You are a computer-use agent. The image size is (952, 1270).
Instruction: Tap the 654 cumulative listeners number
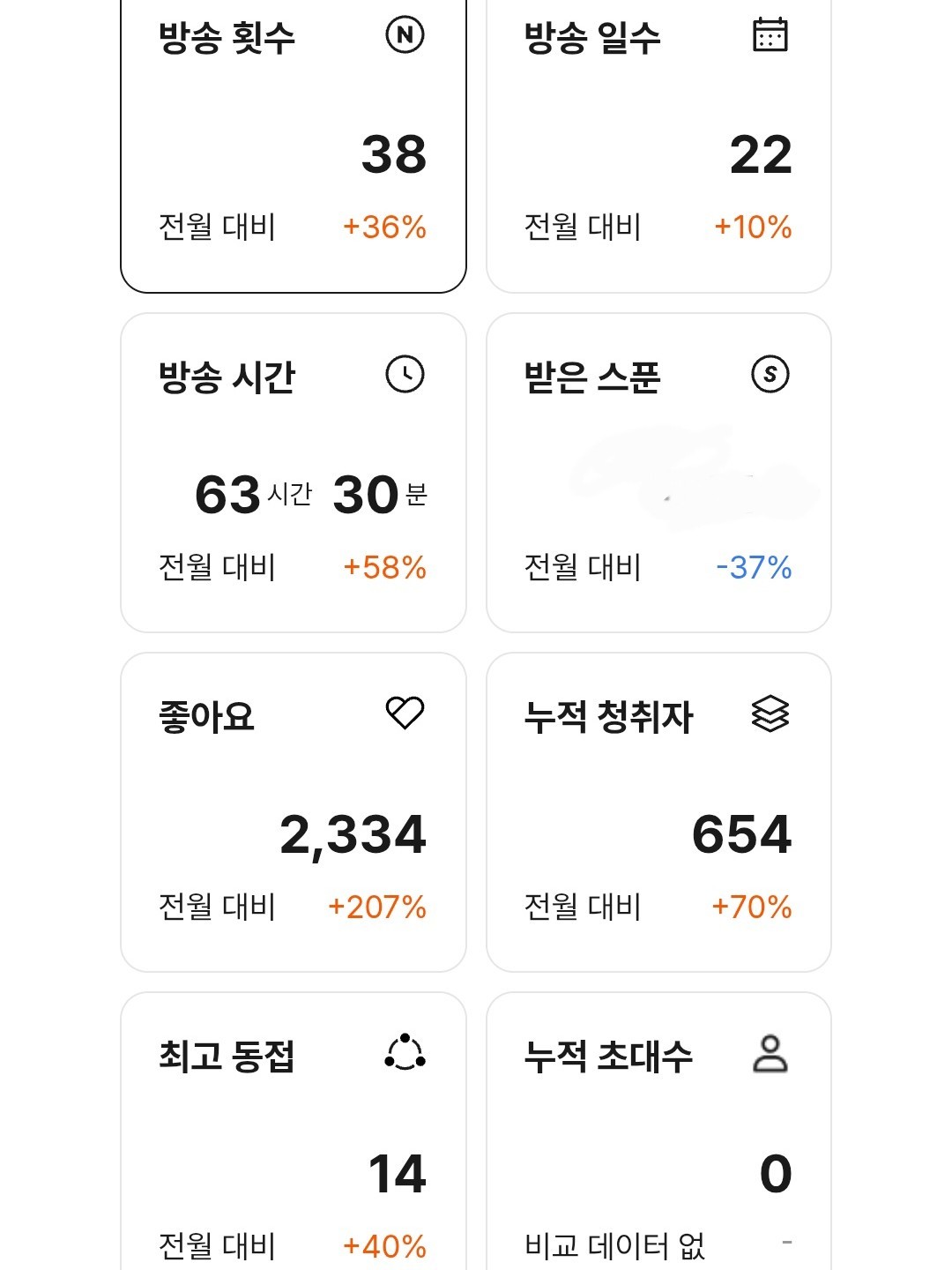(741, 834)
